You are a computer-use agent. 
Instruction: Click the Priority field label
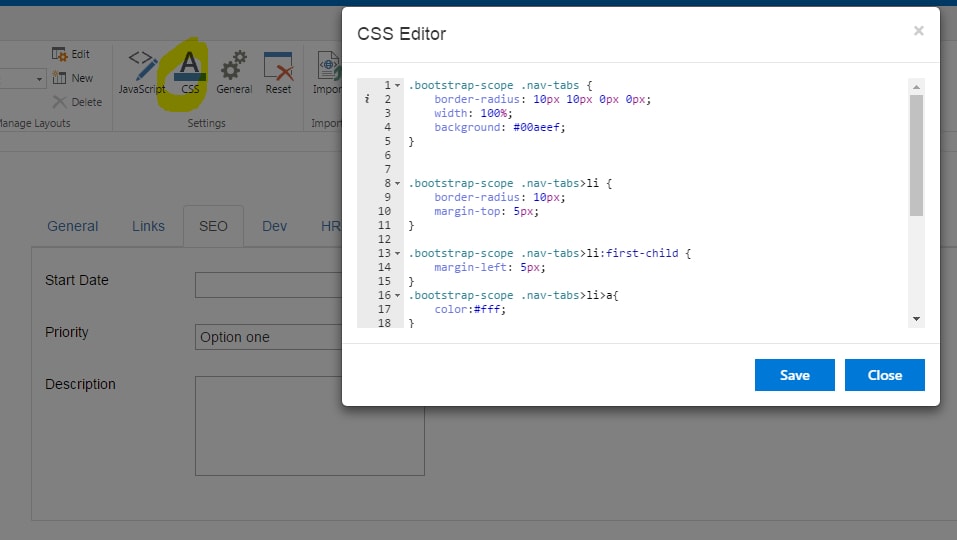tap(67, 333)
